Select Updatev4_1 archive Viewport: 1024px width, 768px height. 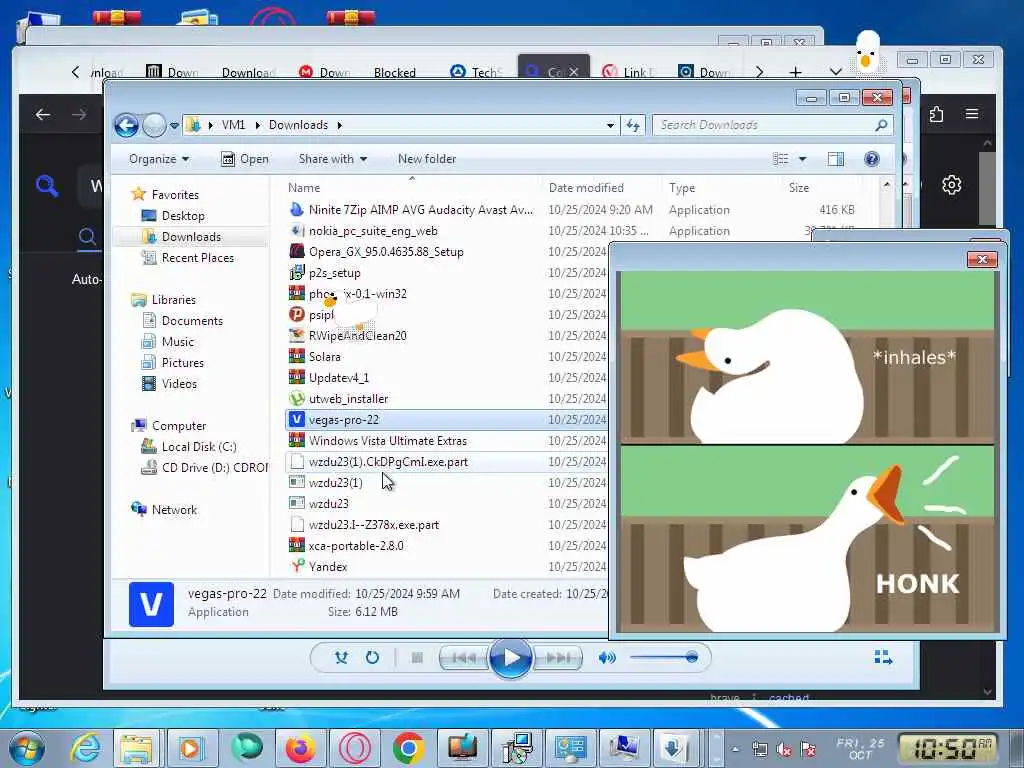[339, 377]
